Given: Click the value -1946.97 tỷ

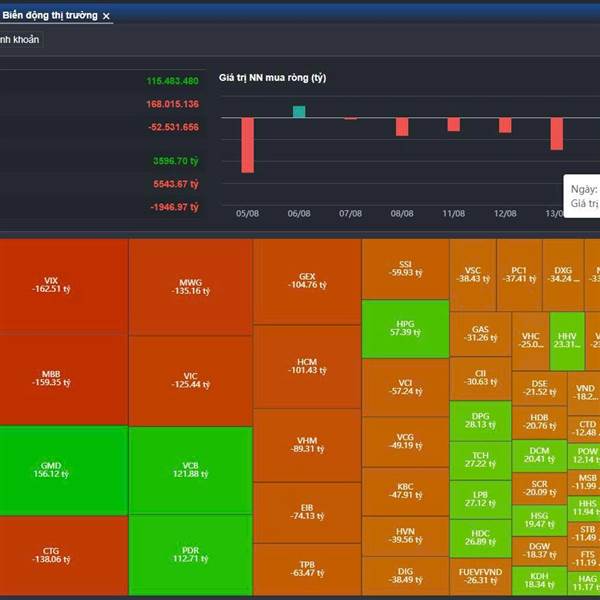Looking at the screenshot, I should [174, 207].
